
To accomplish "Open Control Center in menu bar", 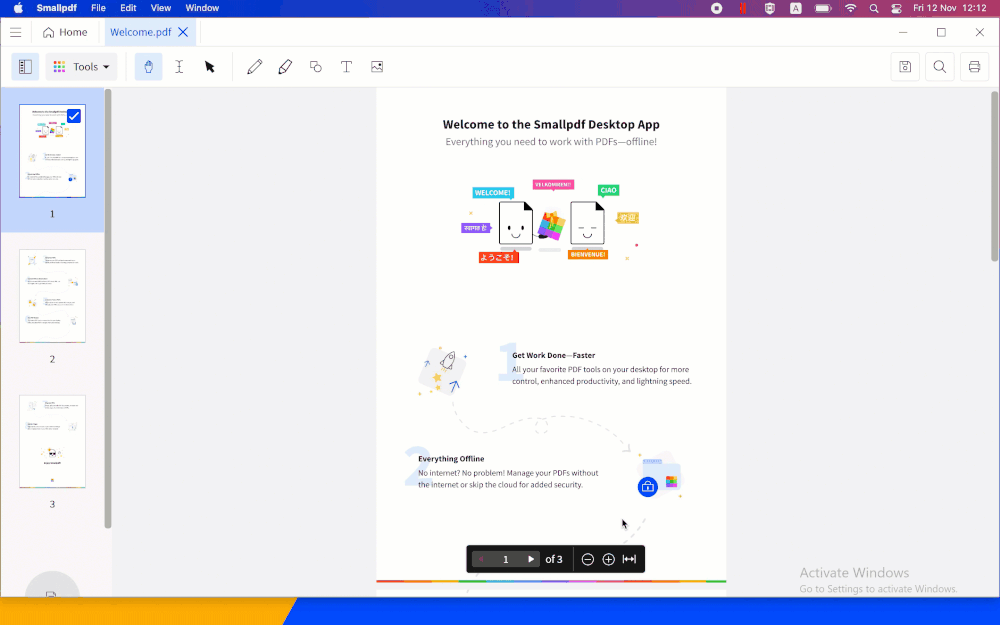I will 896,8.
